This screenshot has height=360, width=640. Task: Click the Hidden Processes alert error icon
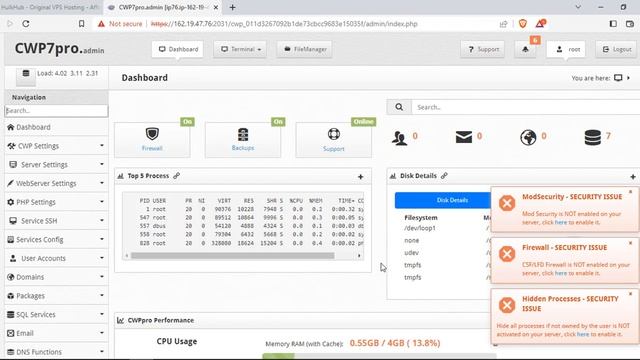coord(507,305)
